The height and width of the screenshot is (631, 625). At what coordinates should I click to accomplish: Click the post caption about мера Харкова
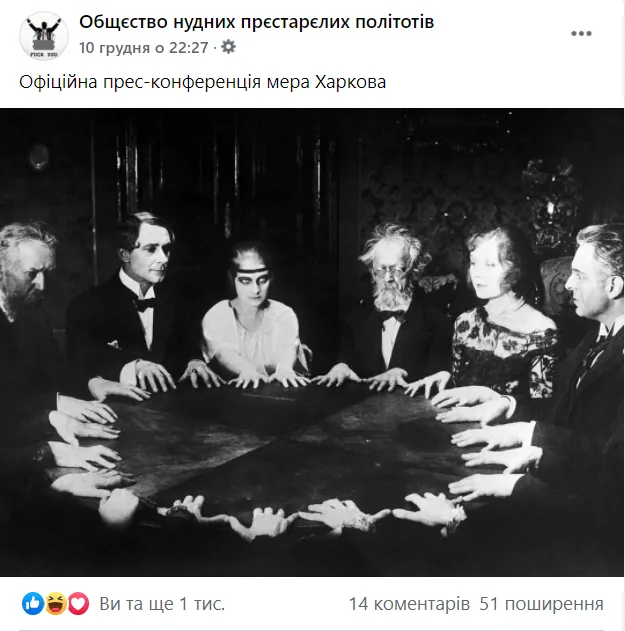202,82
